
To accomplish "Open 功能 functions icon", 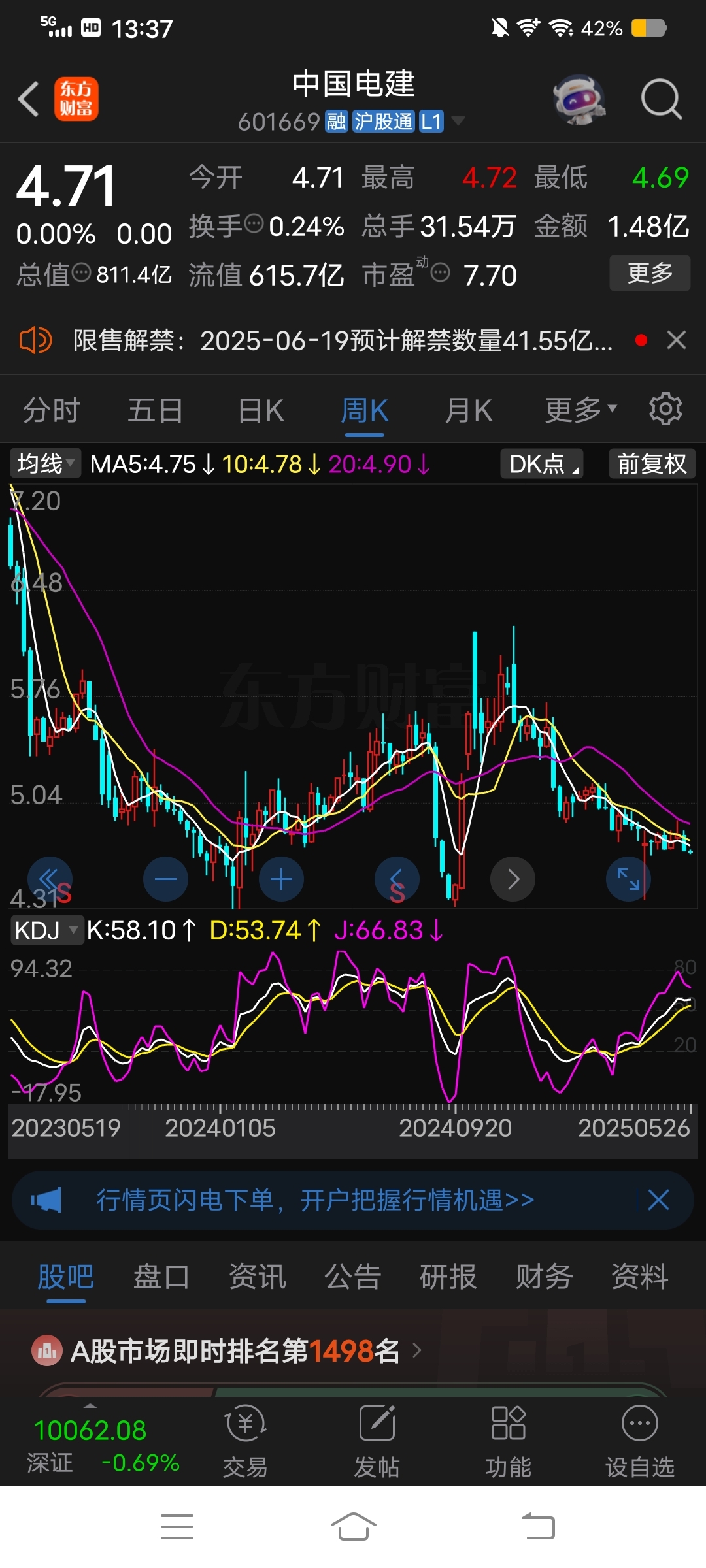I will click(508, 1424).
